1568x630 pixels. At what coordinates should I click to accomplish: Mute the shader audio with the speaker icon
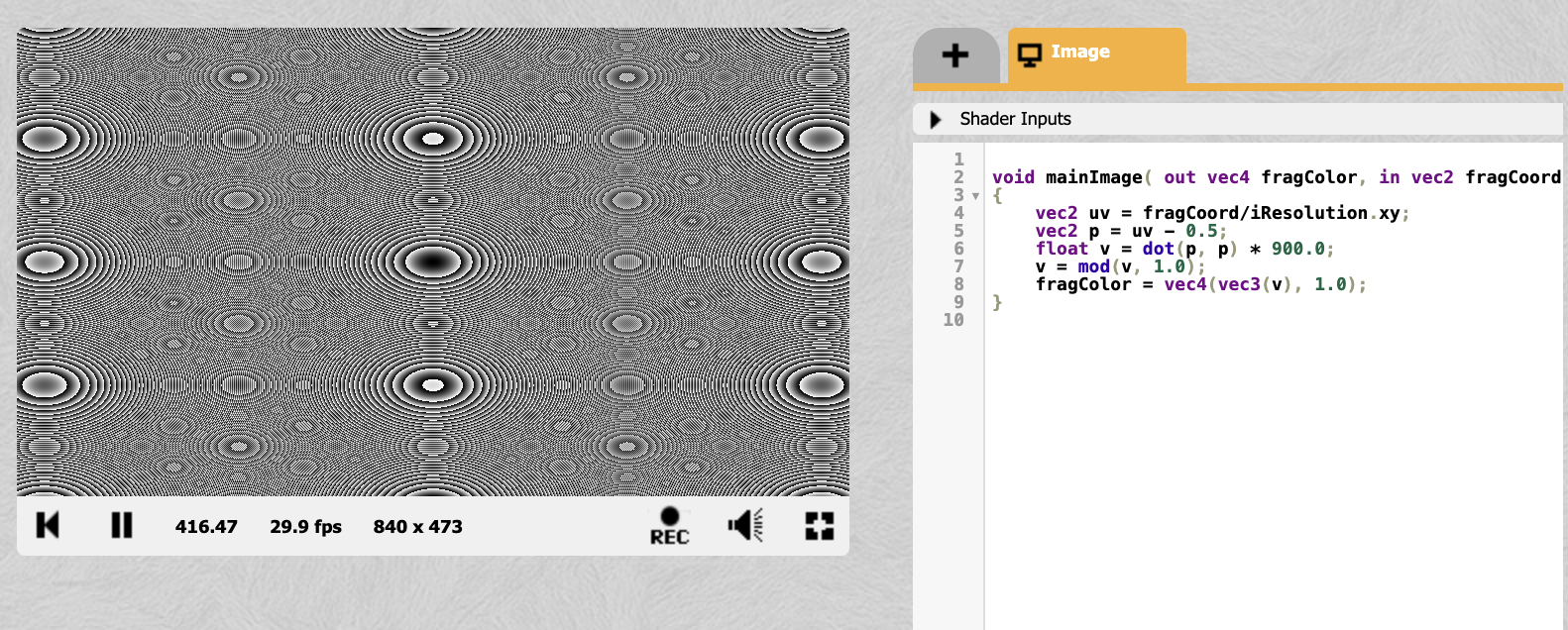pos(745,525)
